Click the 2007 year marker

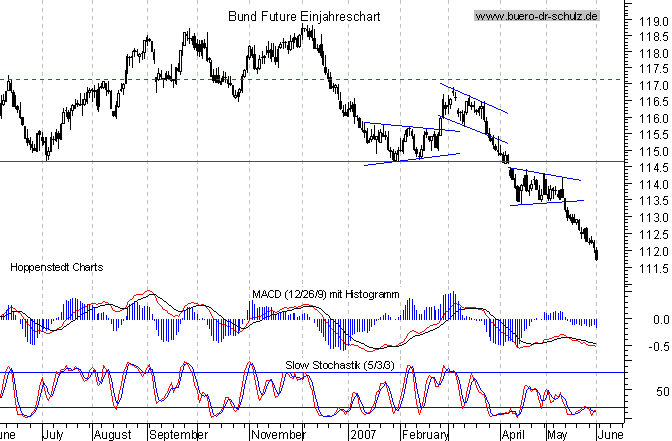[361, 436]
